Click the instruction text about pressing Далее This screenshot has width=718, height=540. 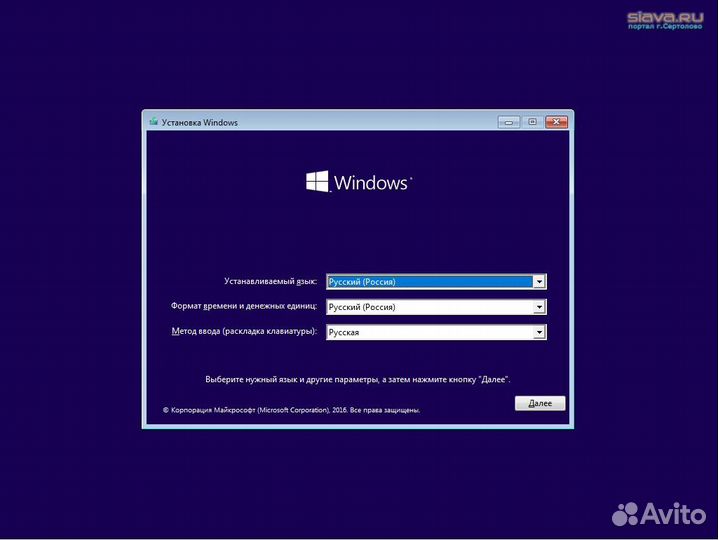click(358, 379)
